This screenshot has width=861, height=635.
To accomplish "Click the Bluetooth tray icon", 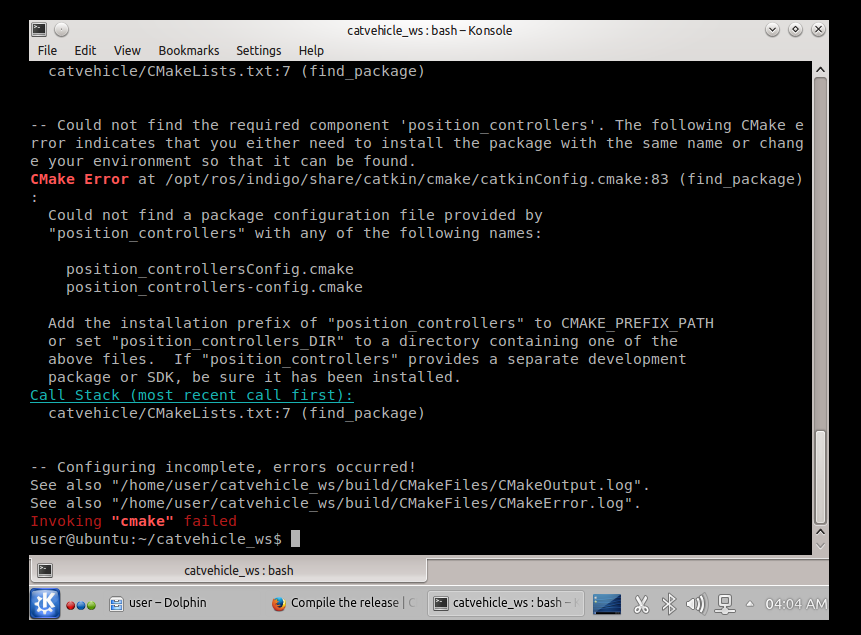I will point(669,603).
